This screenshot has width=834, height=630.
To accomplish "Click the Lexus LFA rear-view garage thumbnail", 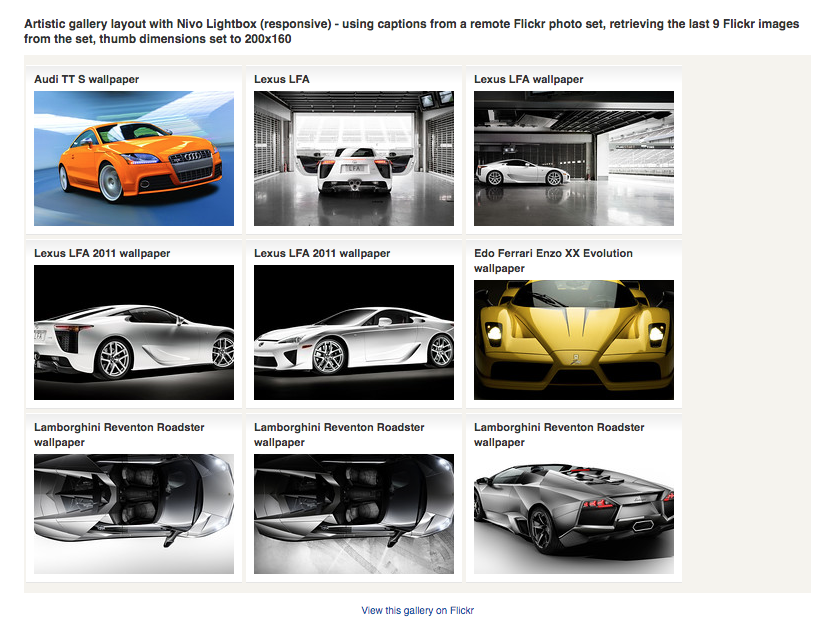I will click(x=354, y=158).
